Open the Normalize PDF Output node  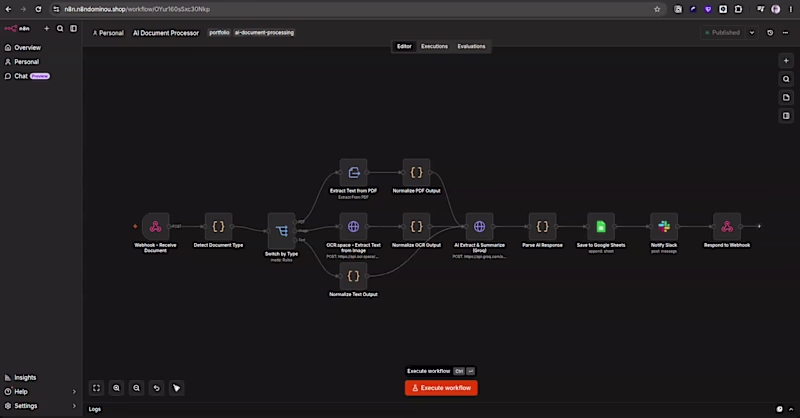pos(416,173)
